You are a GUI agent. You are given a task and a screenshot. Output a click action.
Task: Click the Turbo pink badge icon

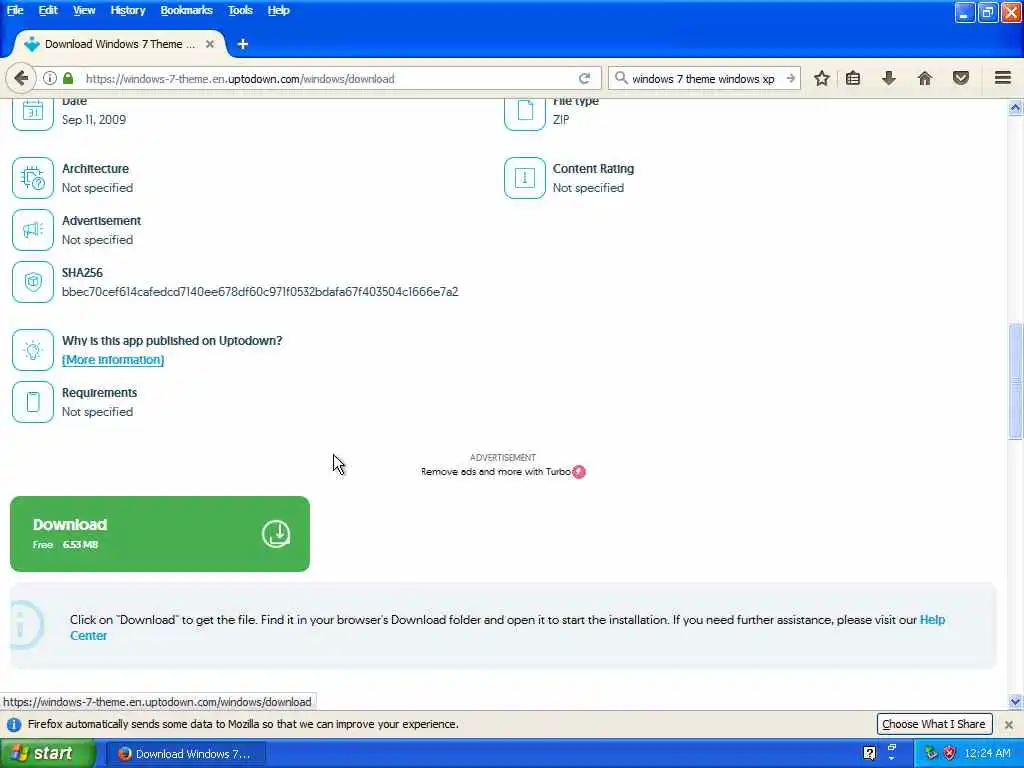(579, 472)
